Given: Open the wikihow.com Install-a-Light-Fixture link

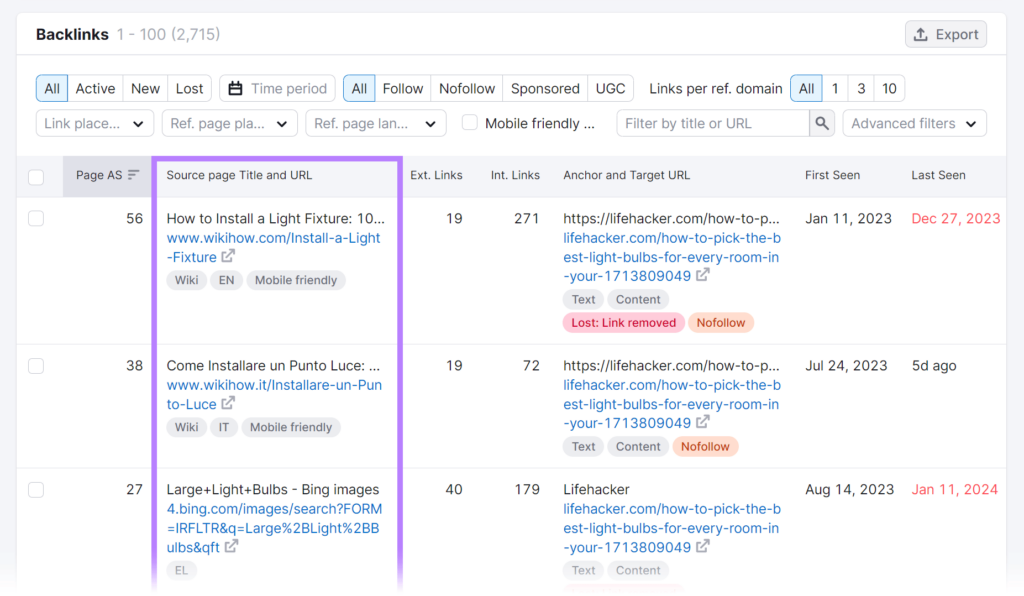Looking at the screenshot, I should point(273,247).
